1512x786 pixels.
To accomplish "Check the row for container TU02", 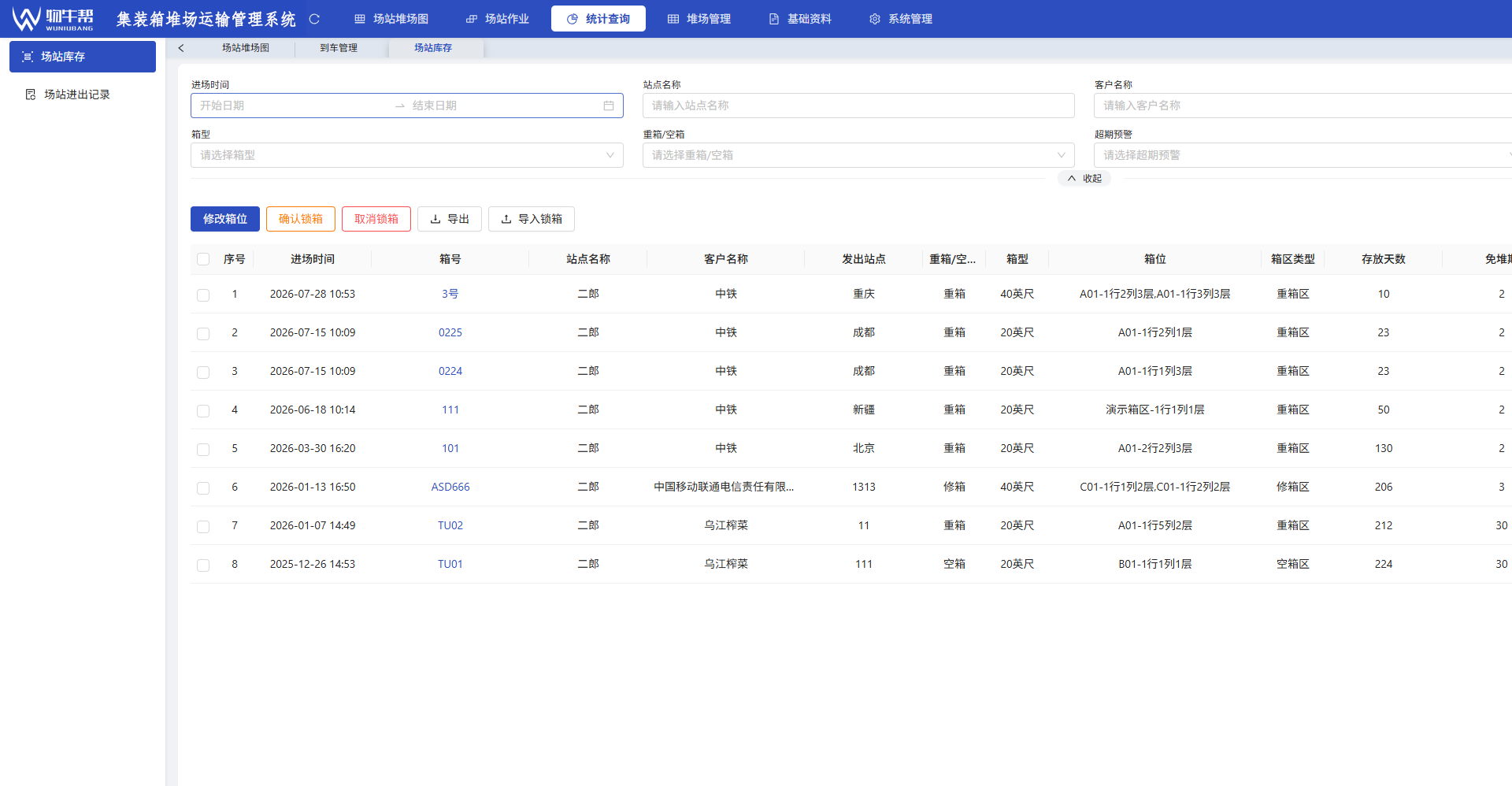I will (x=203, y=526).
